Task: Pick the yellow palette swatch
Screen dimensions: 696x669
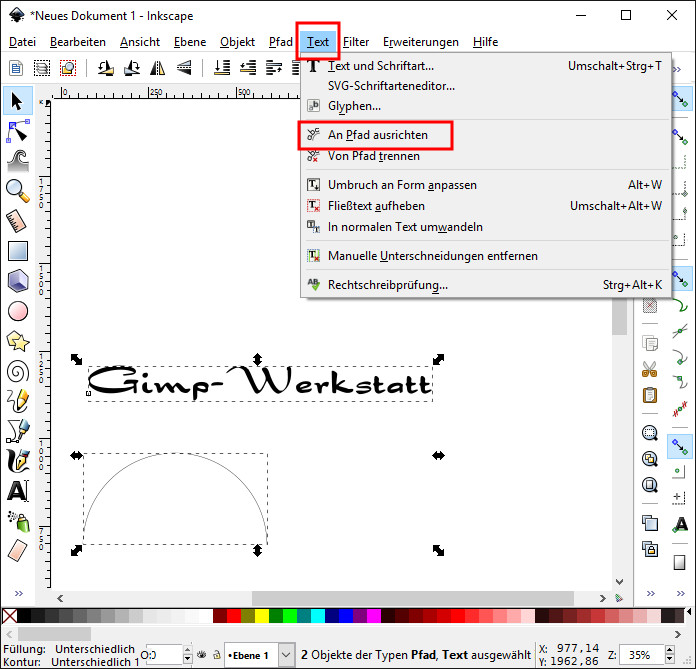Action: 262,616
